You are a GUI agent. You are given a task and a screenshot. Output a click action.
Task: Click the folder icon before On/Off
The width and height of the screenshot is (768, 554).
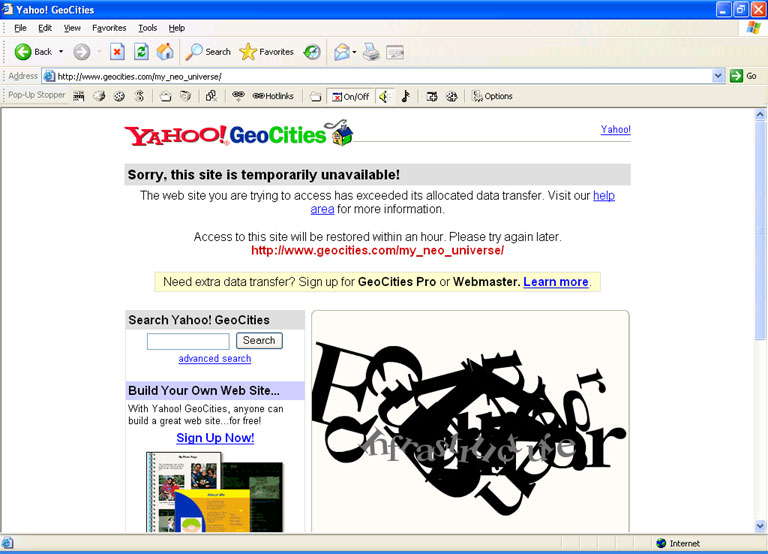316,96
